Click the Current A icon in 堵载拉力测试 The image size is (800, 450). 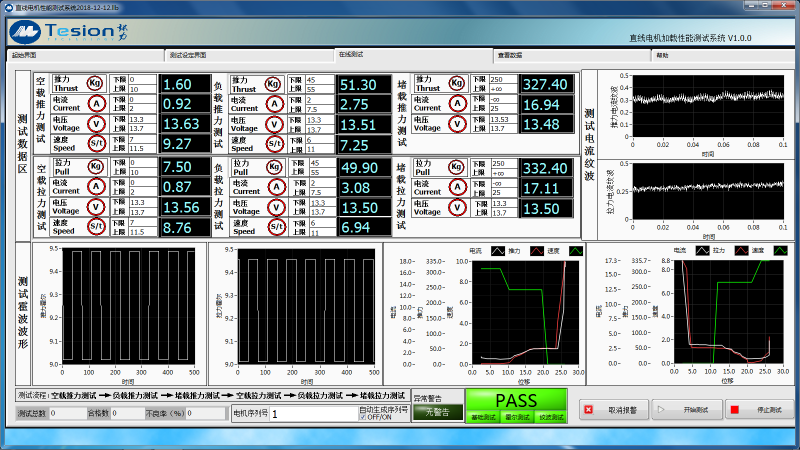(x=457, y=187)
